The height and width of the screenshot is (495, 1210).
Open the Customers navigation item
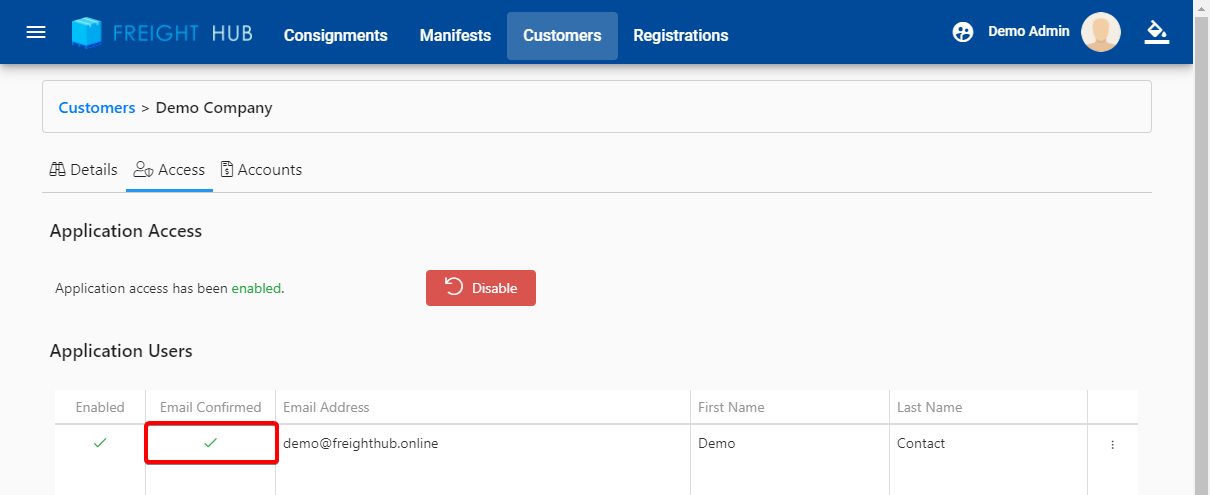point(562,35)
